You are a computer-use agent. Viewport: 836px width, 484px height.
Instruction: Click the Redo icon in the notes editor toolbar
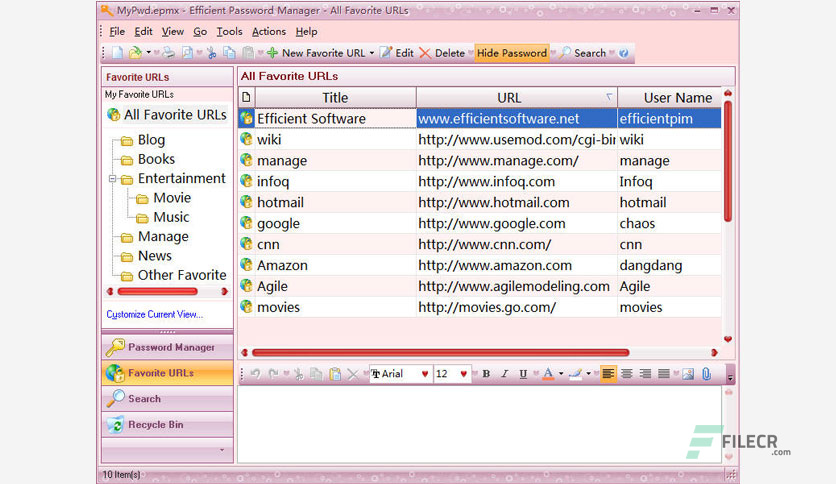pos(274,374)
